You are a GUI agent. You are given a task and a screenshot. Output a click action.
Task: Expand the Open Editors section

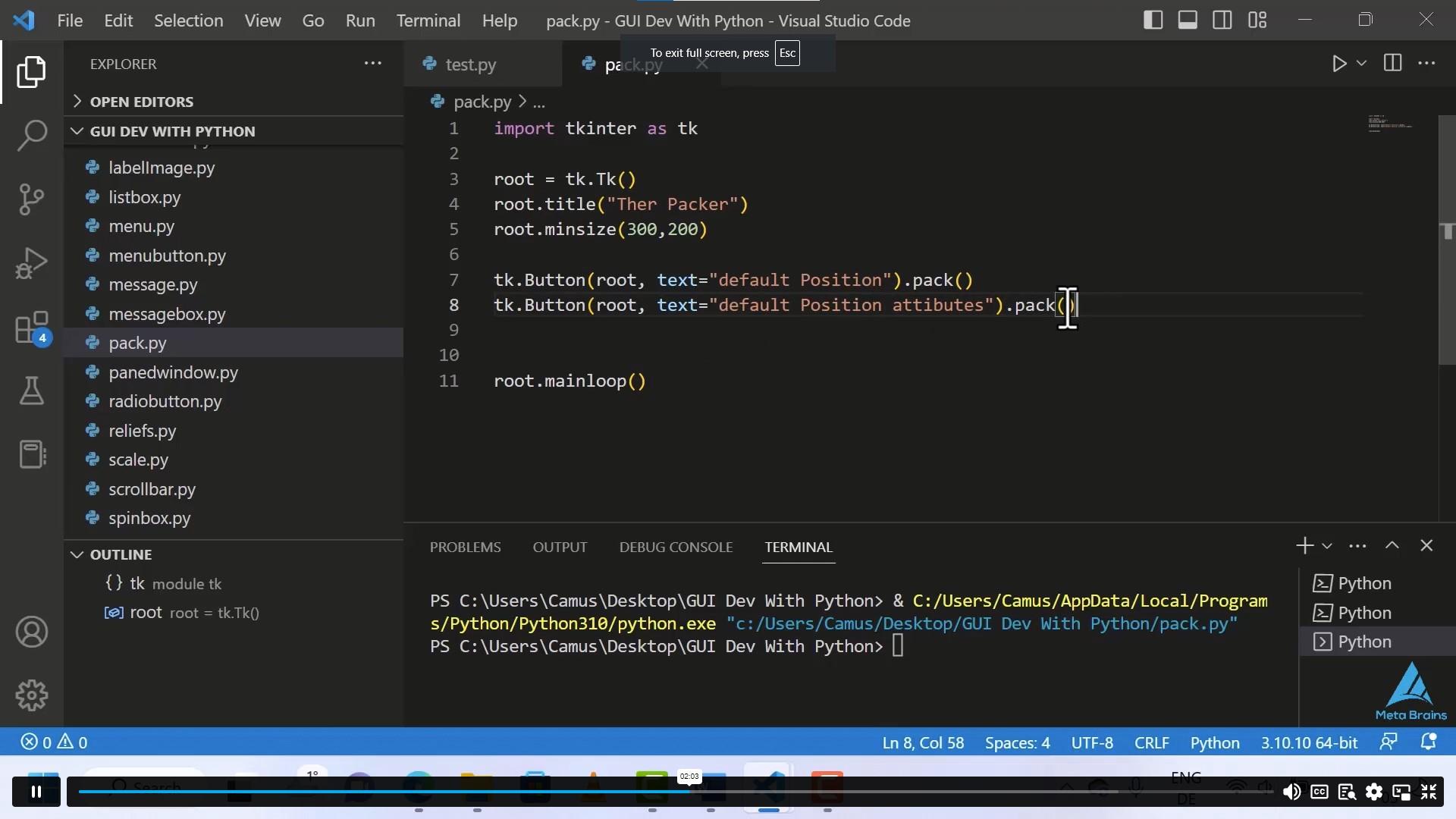click(141, 102)
